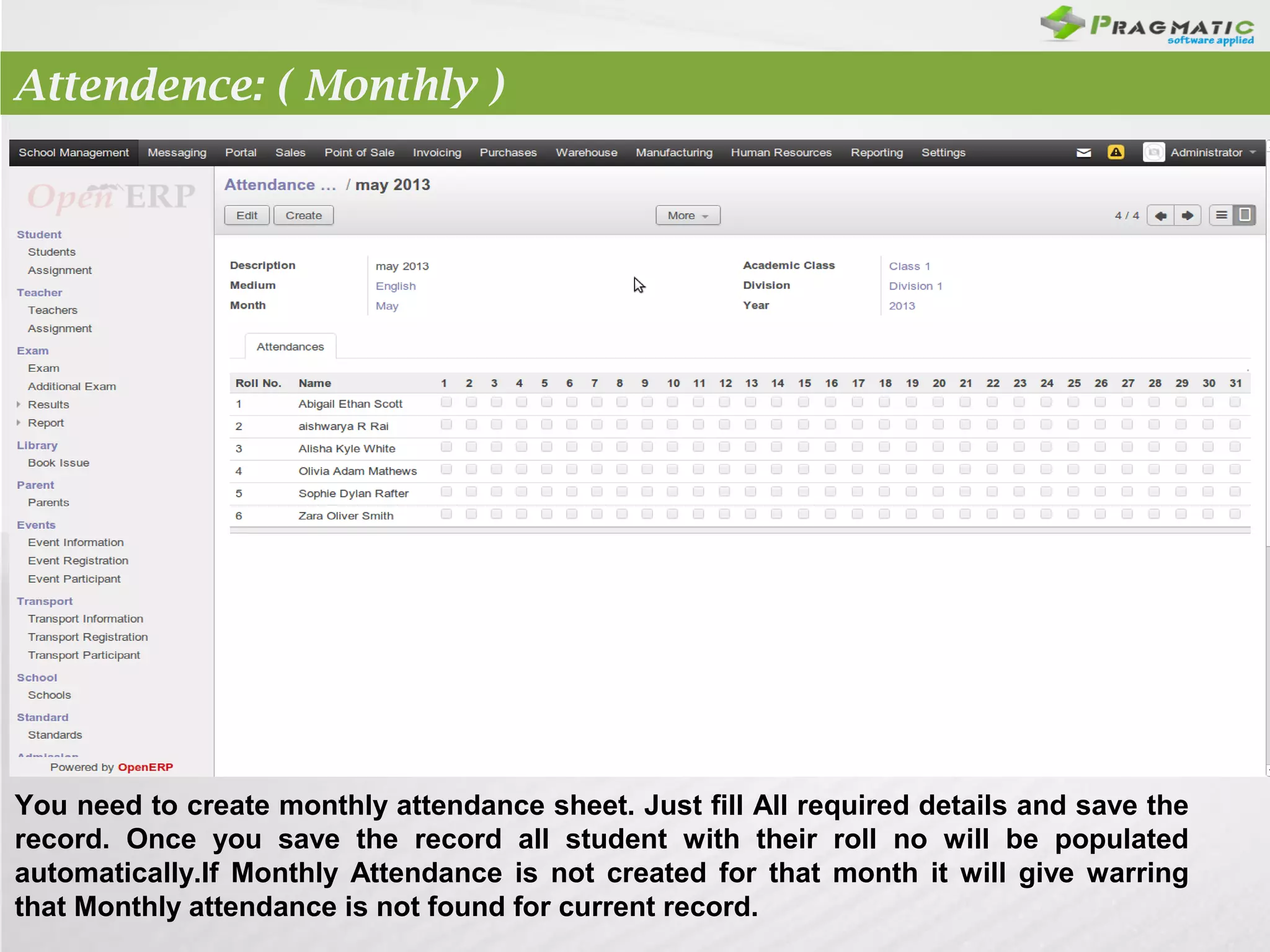
Task: Open Schools in the sidebar
Action: coord(49,695)
